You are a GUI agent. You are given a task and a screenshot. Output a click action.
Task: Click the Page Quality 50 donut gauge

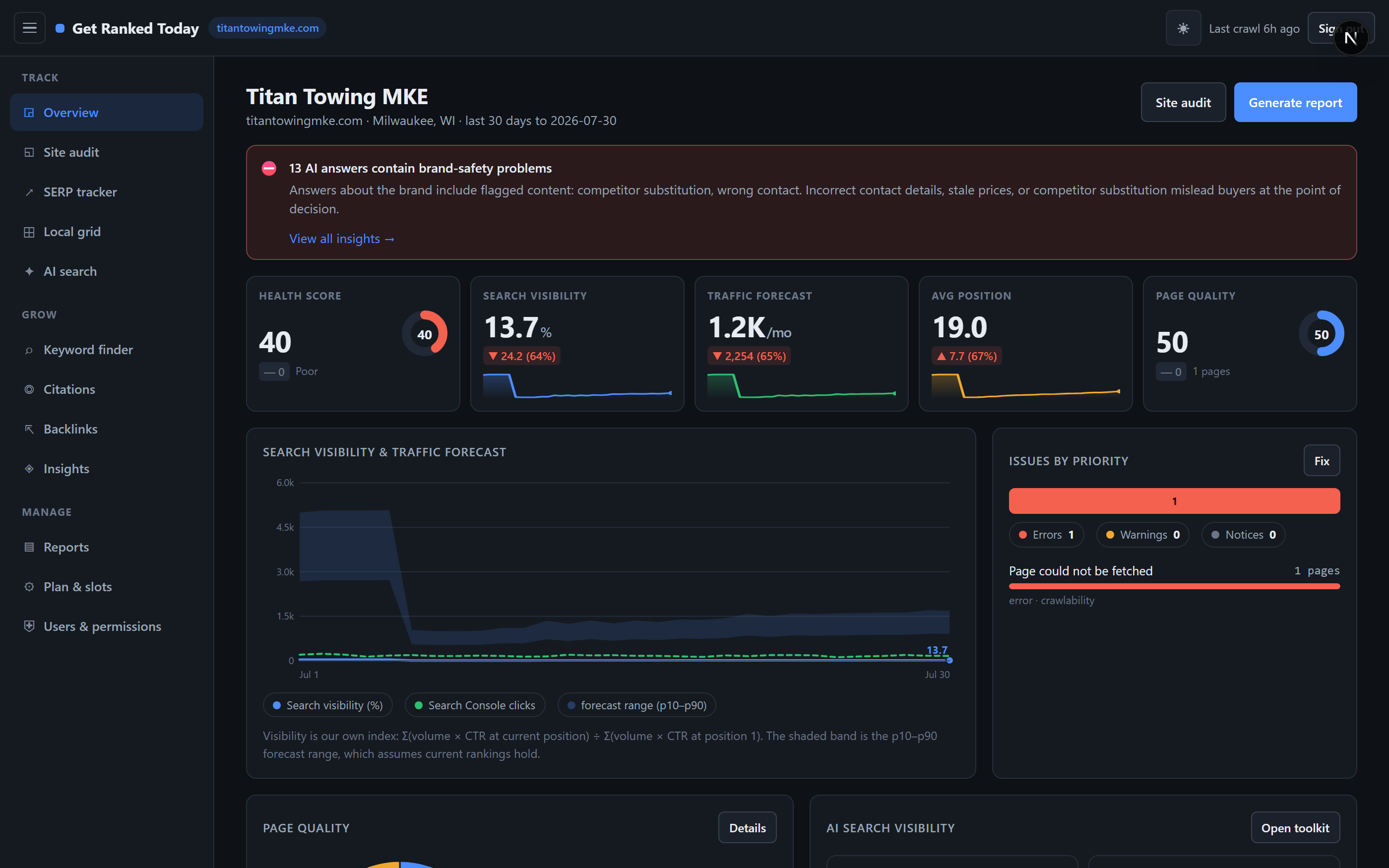1321,333
